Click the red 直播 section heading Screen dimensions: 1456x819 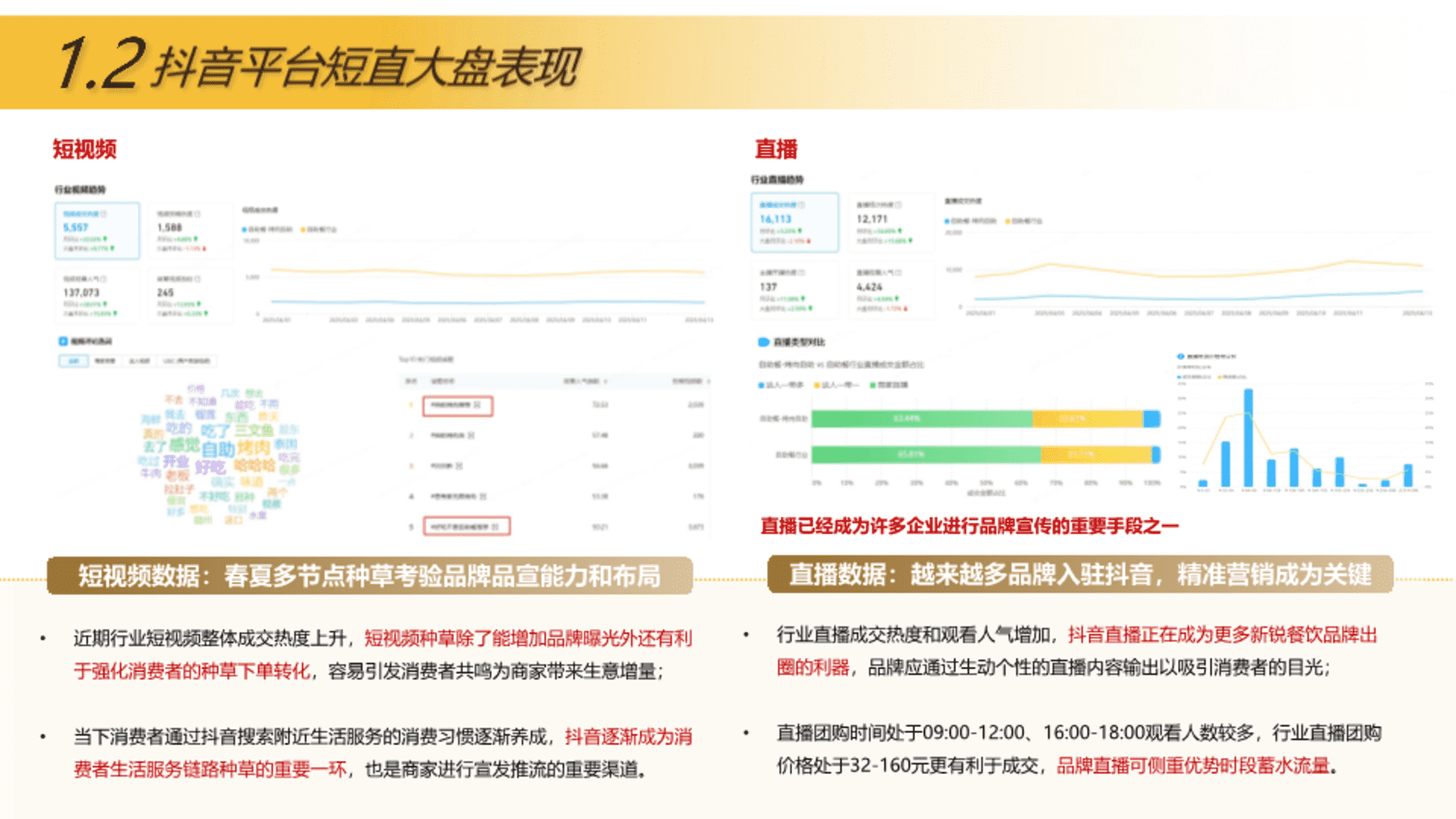(x=776, y=149)
